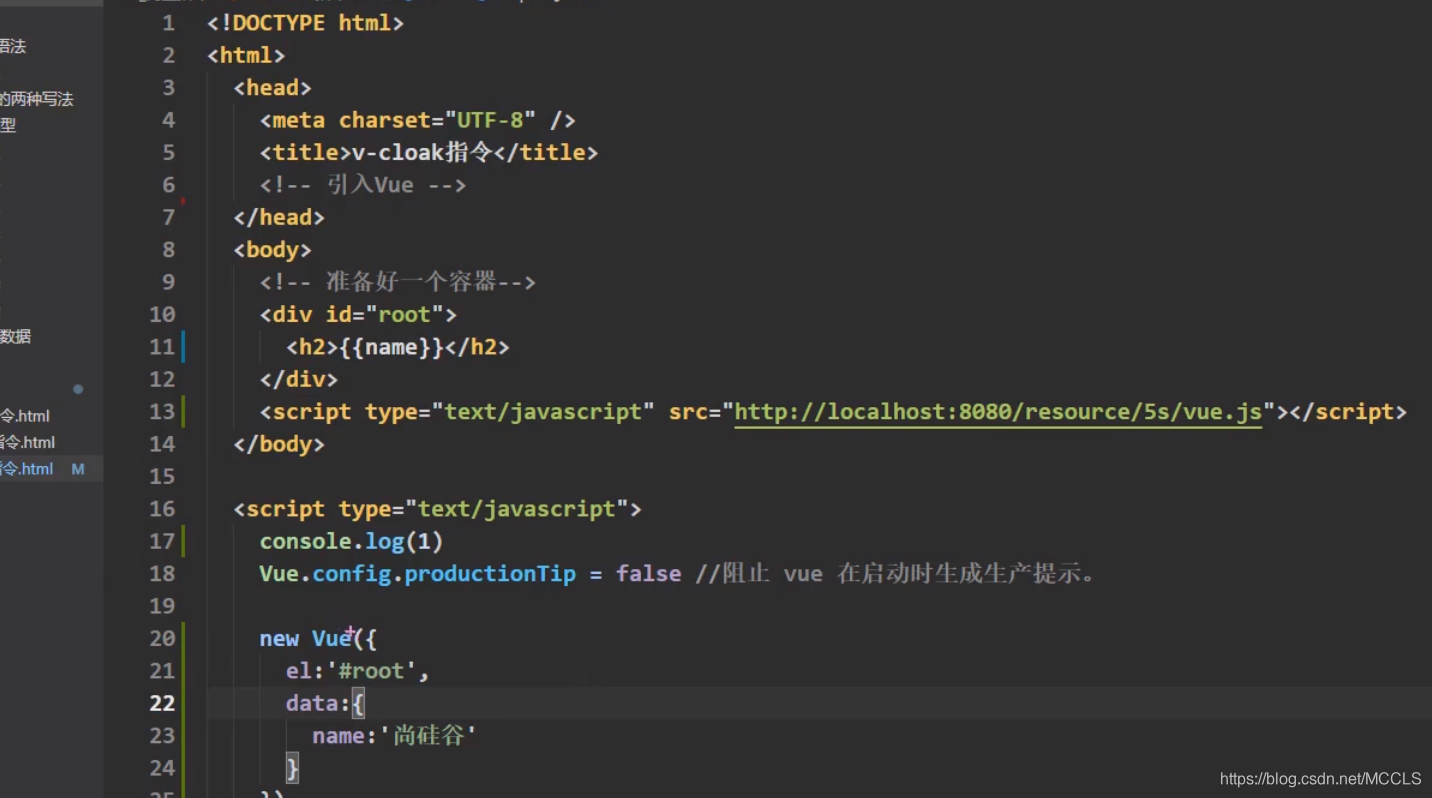Click the closing </body> tag on line 14
1432x798 pixels.
279,444
